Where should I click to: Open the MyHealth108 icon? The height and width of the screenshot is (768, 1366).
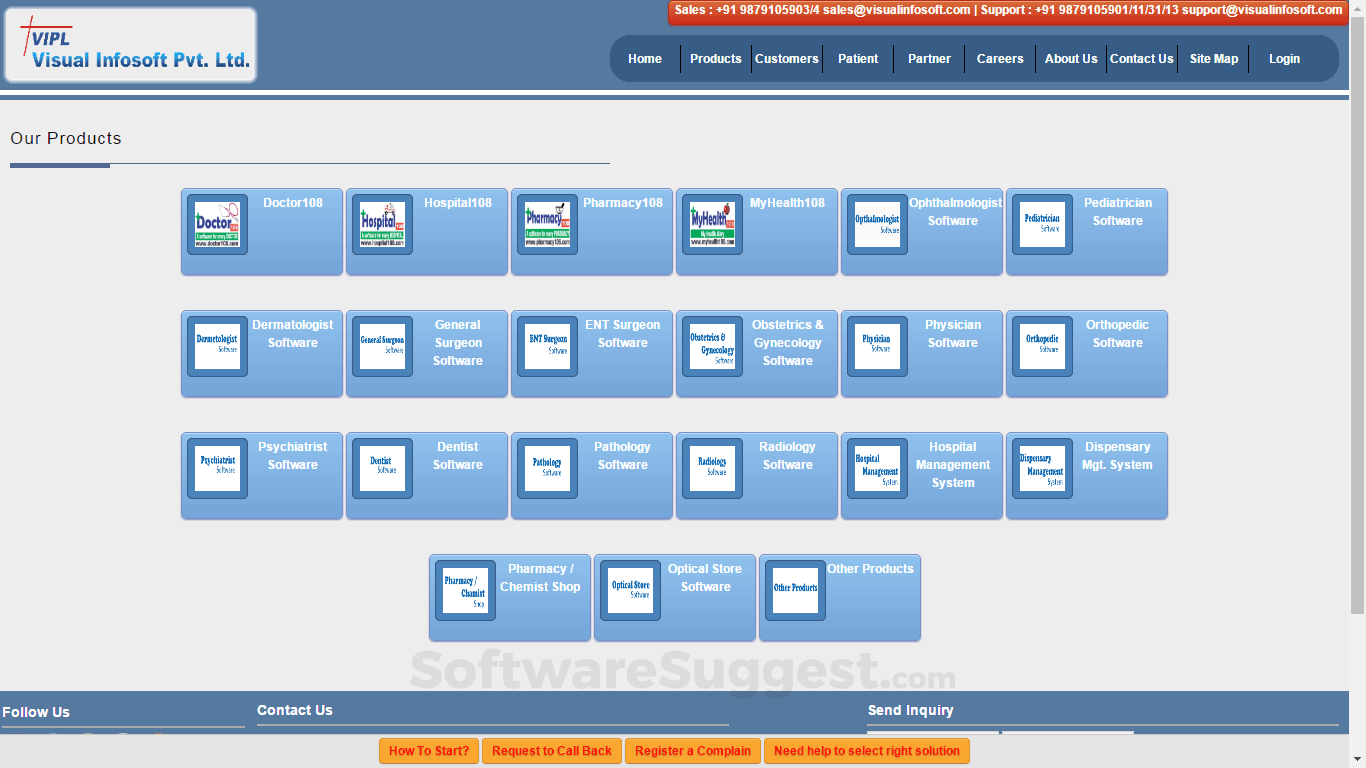711,224
